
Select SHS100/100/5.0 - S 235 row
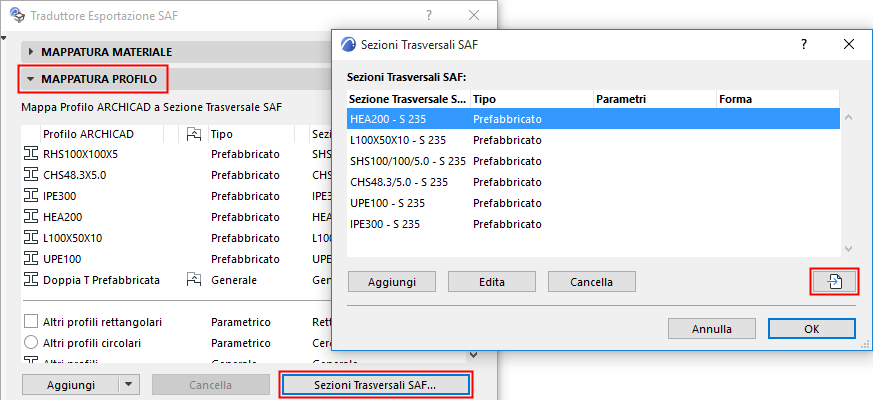593,161
